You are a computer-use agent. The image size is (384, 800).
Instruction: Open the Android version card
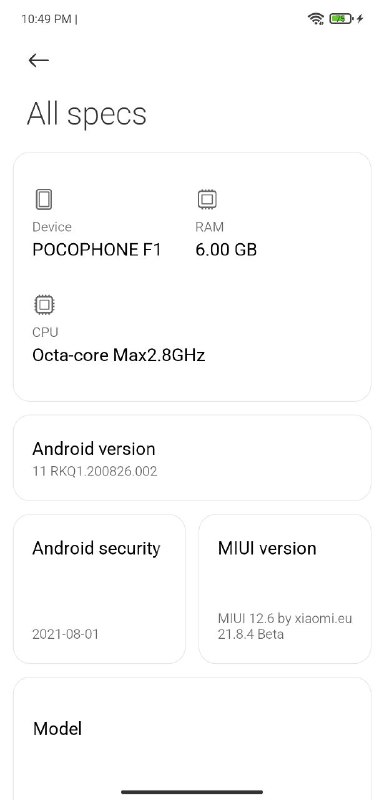click(x=192, y=458)
